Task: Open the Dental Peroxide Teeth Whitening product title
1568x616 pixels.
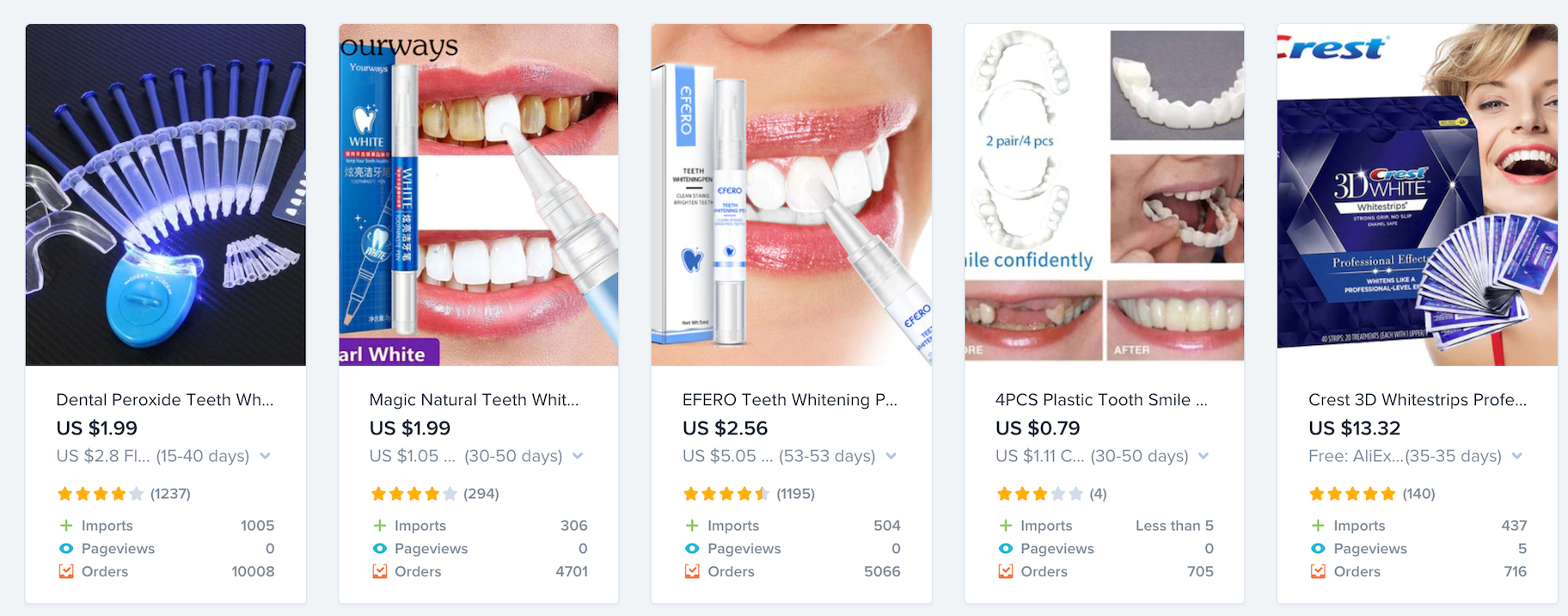Action: pyautogui.click(x=165, y=400)
